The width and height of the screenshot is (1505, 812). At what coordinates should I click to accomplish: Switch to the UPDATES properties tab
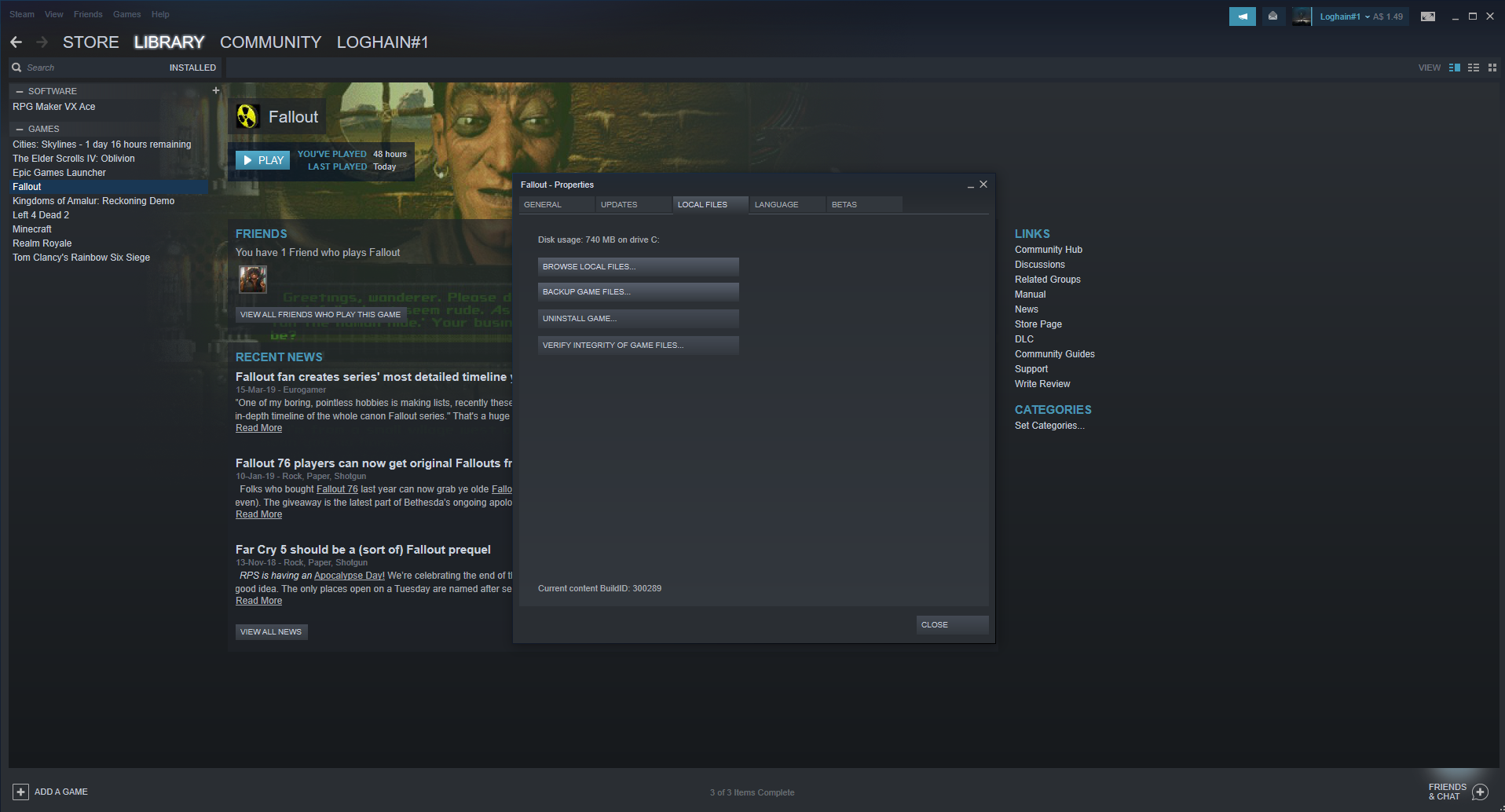tap(633, 205)
